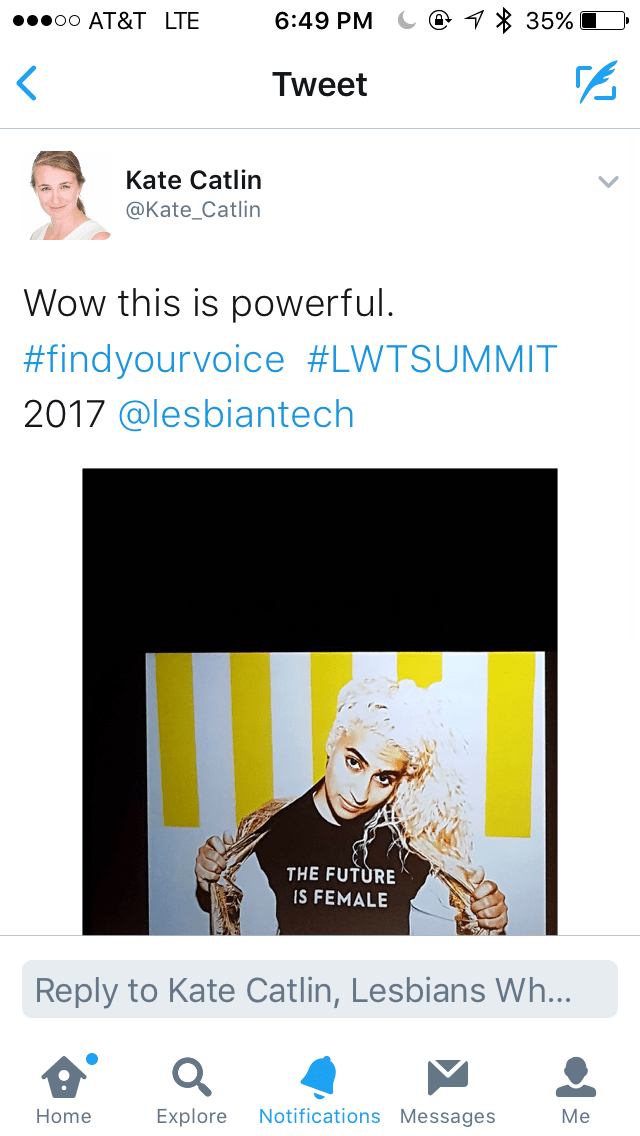The height and width of the screenshot is (1136, 640).
Task: Open the Kate Catlin display name
Action: point(194,180)
